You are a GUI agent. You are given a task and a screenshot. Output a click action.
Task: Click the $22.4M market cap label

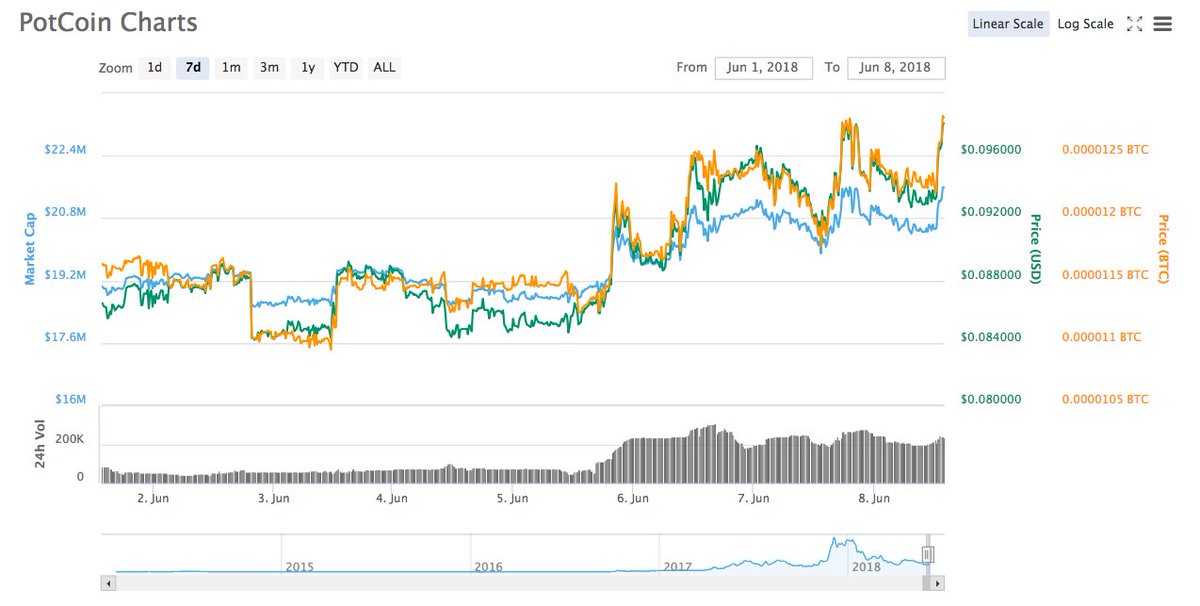point(65,150)
